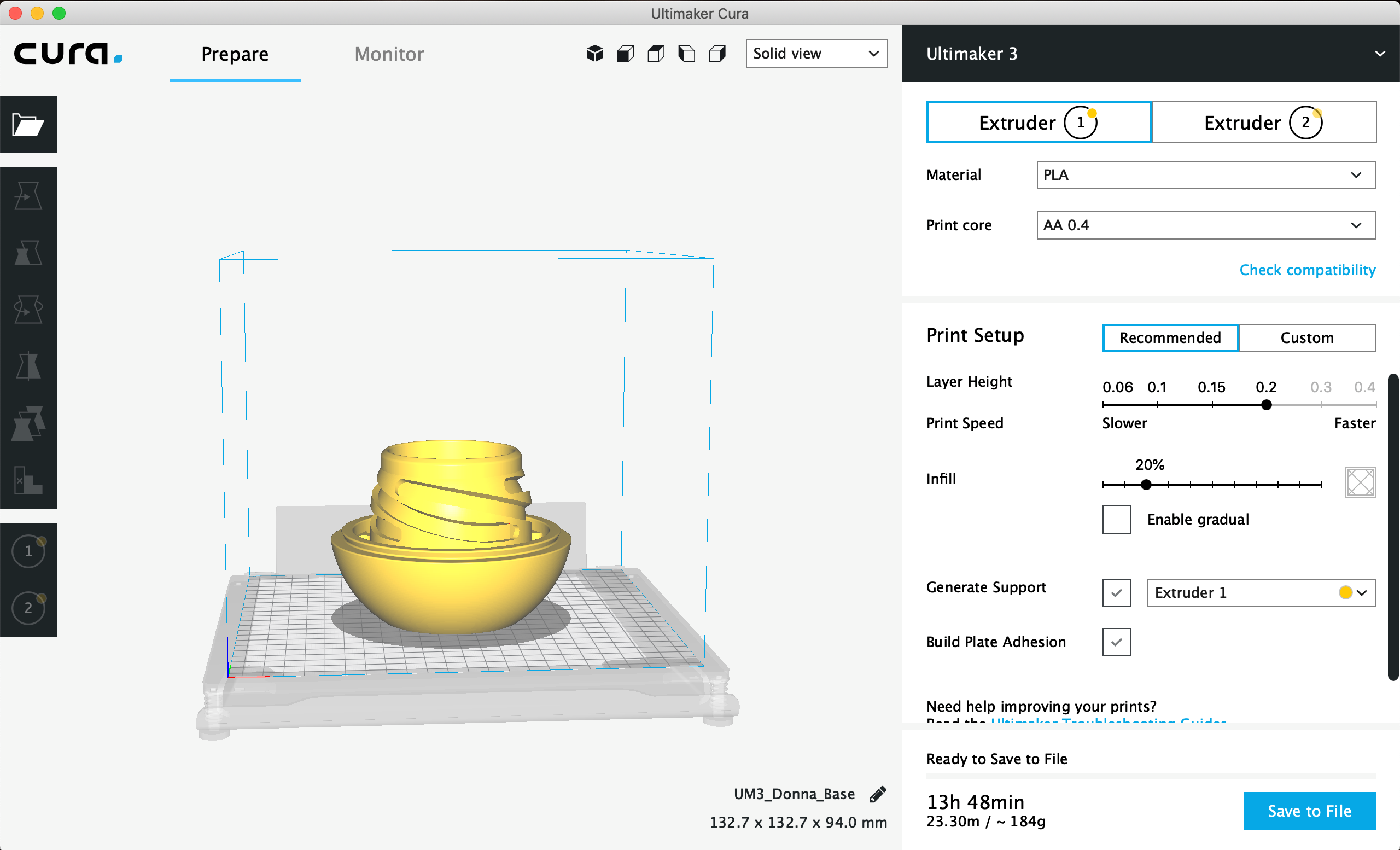Switch to the top camera view
The height and width of the screenshot is (850, 1400).
(x=656, y=54)
